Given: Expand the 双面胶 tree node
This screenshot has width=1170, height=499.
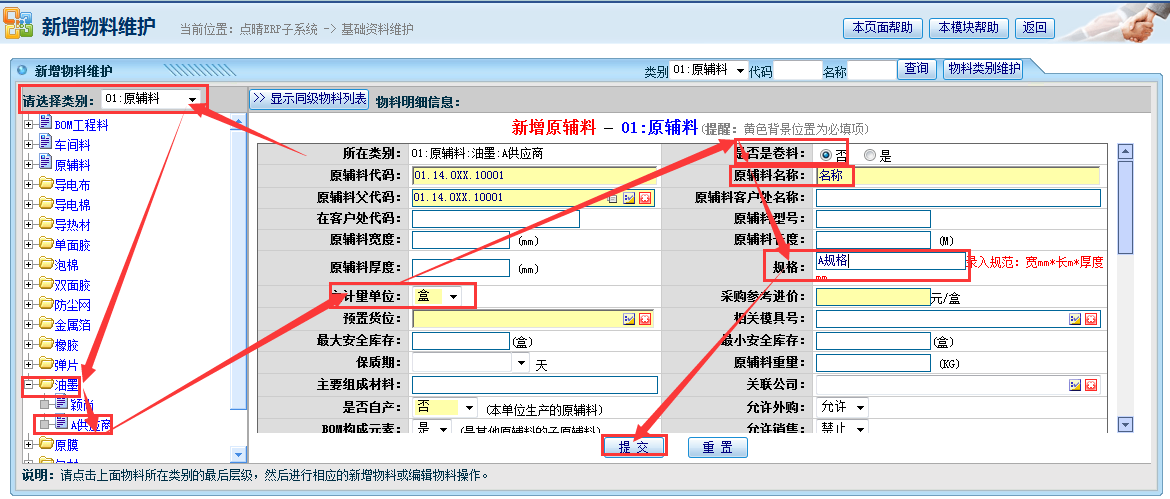Looking at the screenshot, I should point(29,284).
